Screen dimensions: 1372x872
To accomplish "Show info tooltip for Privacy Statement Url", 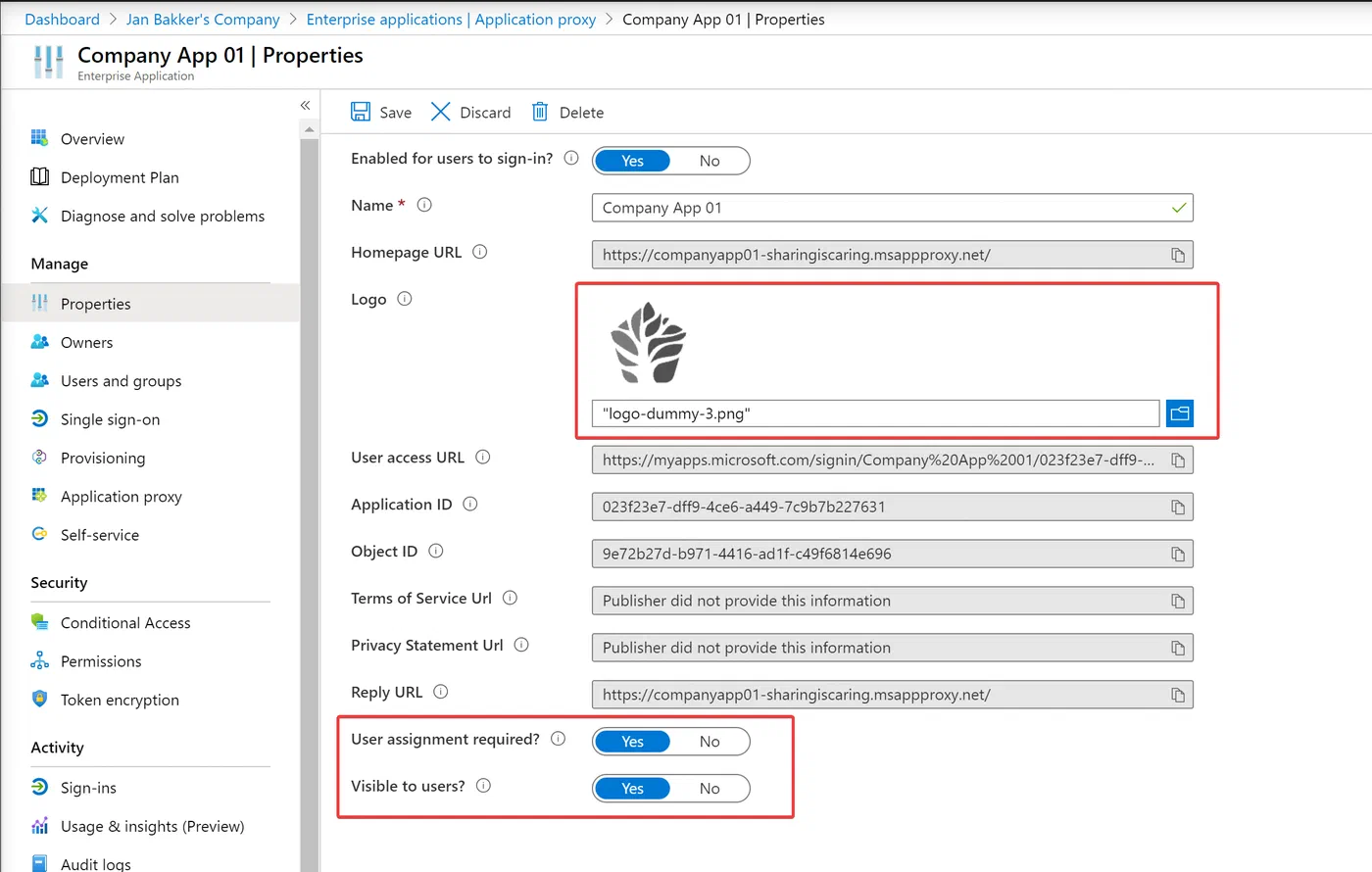I will [x=521, y=645].
